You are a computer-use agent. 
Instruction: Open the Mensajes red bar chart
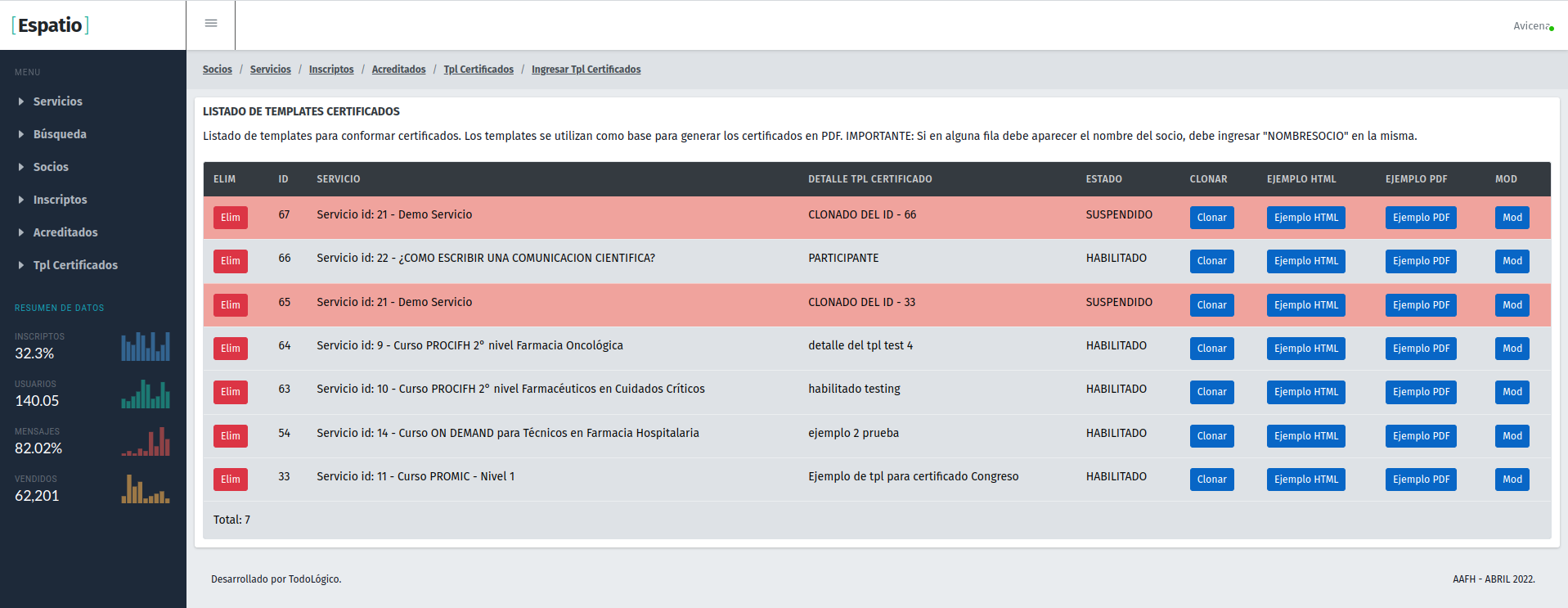coord(146,441)
